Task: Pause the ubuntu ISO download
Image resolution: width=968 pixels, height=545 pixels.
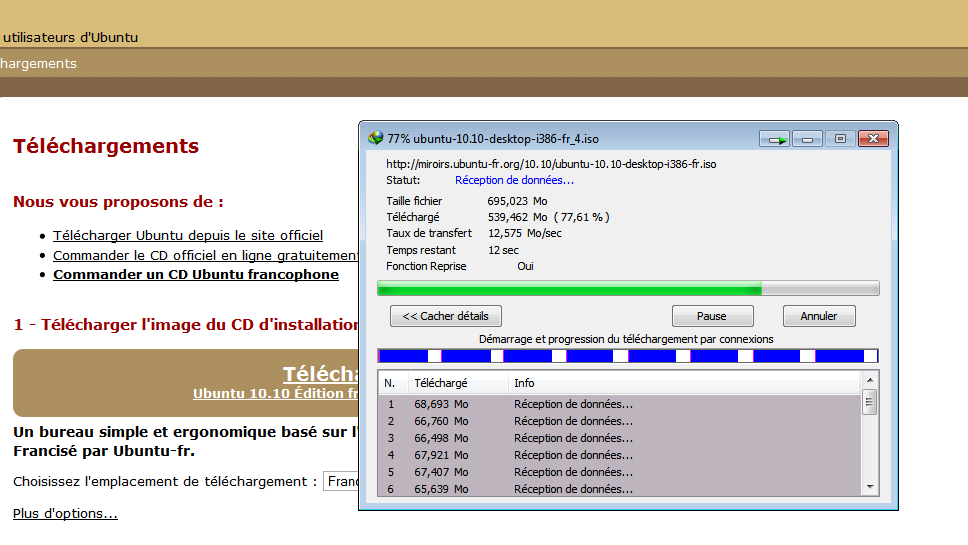Action: (712, 316)
